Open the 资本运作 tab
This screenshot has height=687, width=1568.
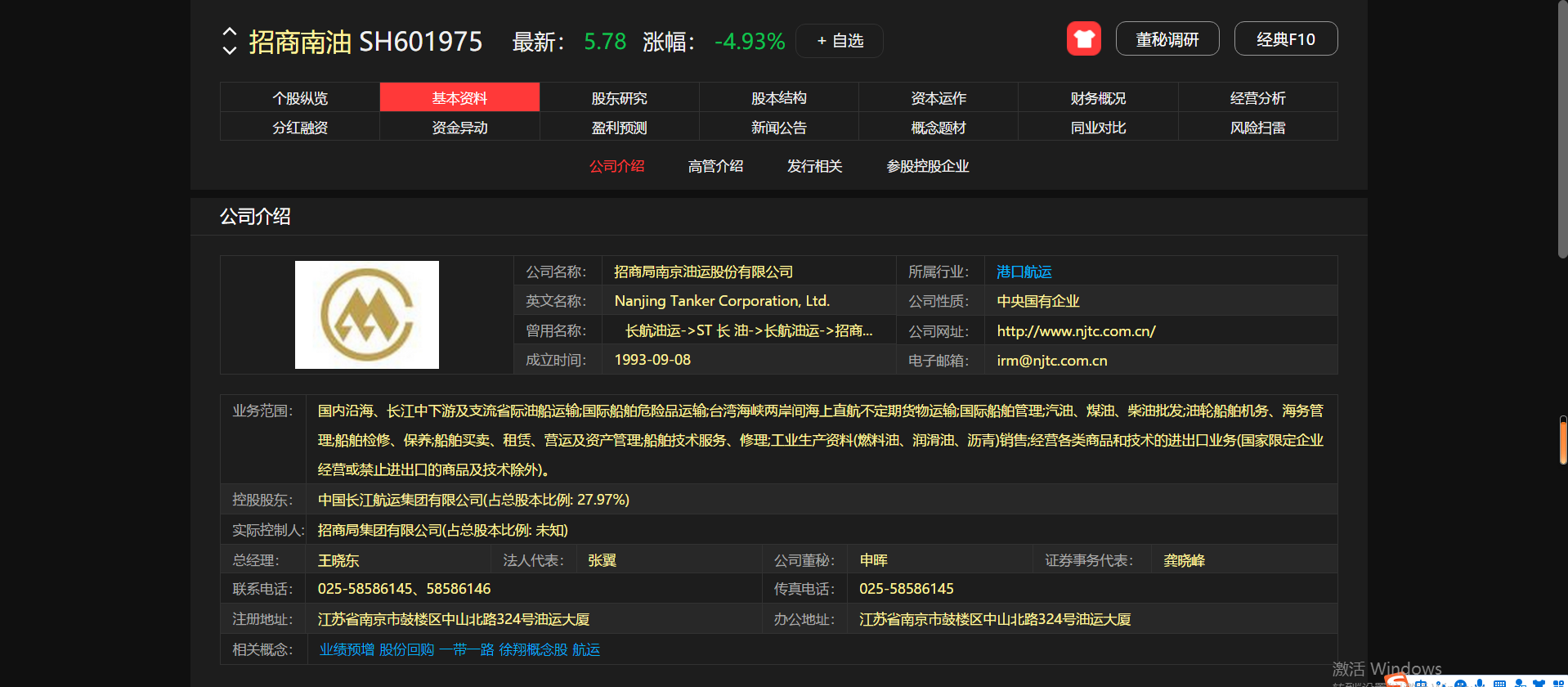click(x=939, y=97)
